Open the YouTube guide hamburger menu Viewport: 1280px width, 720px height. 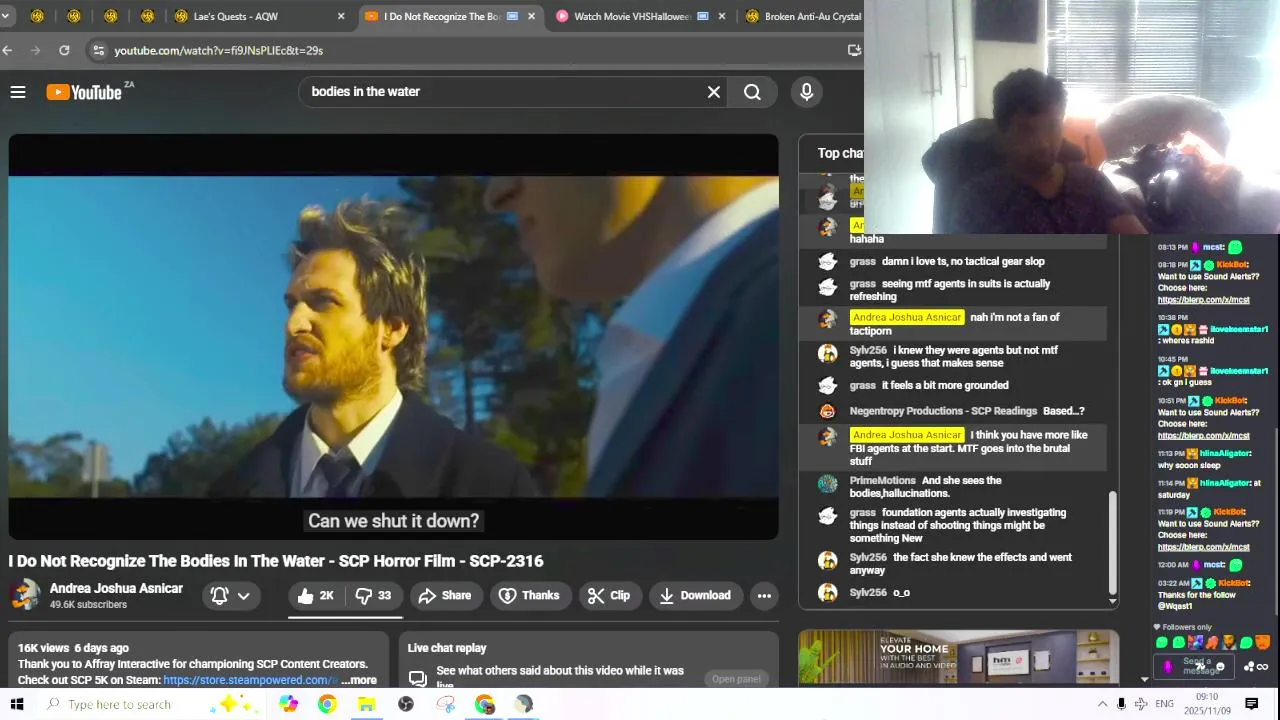[x=18, y=92]
